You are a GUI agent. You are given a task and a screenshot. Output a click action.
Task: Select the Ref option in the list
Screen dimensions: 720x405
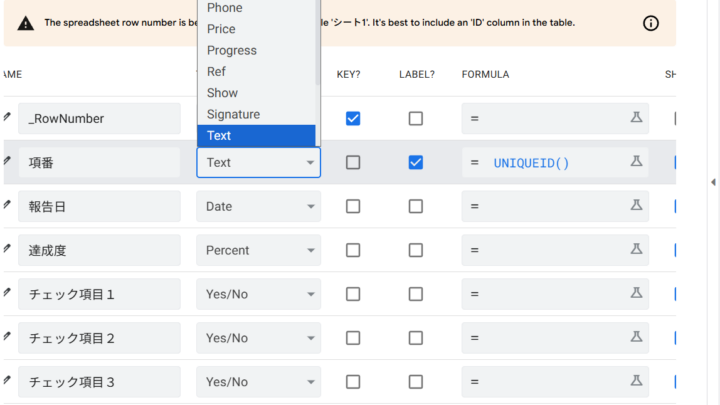[x=216, y=71]
